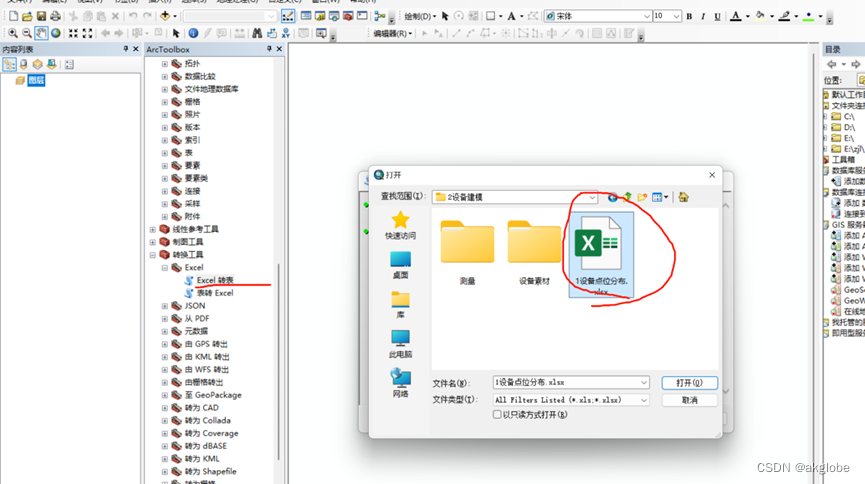Select the Select Elements arrow tool
865x484 pixels.
click(176, 33)
